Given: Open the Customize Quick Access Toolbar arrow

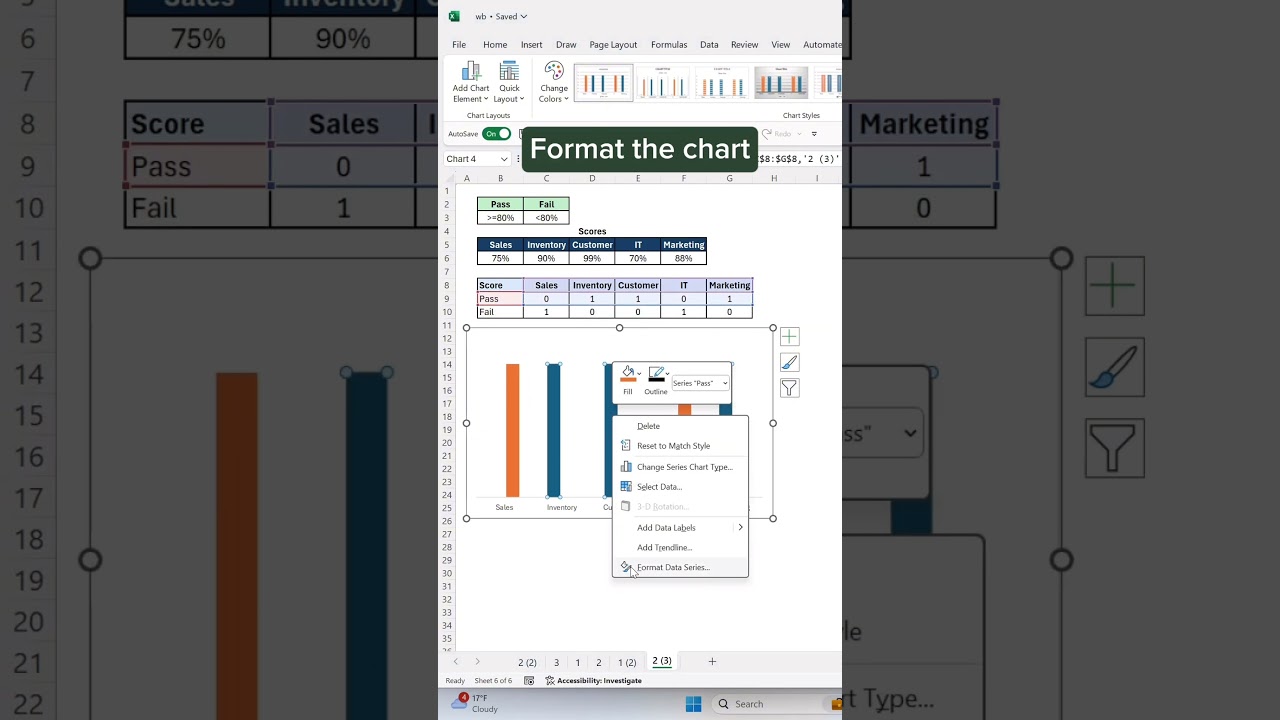Looking at the screenshot, I should click(x=814, y=134).
